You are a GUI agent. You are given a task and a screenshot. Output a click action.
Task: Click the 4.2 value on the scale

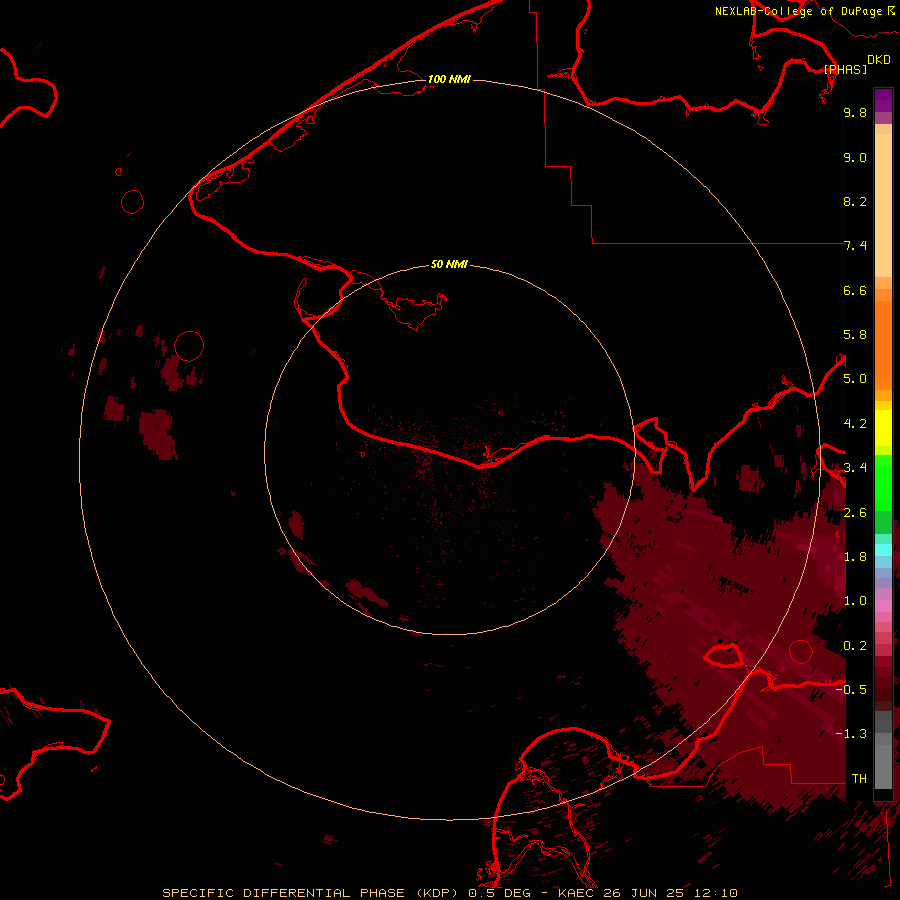pos(855,424)
